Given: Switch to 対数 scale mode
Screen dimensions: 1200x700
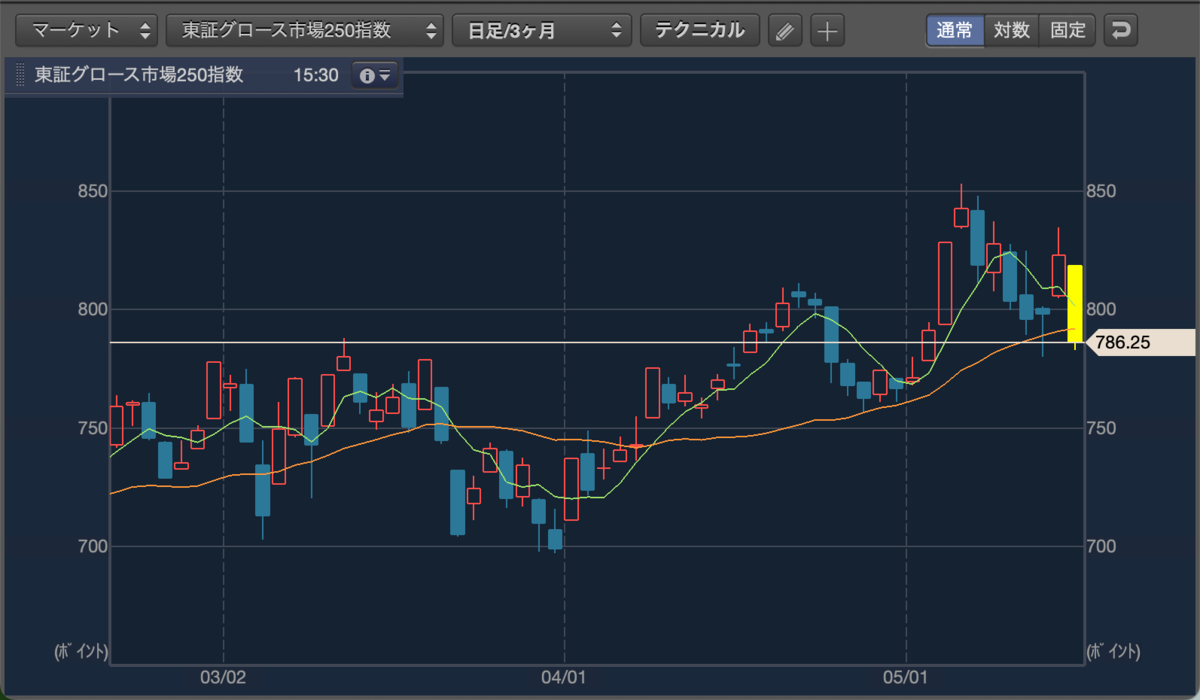Looking at the screenshot, I should click(1011, 30).
